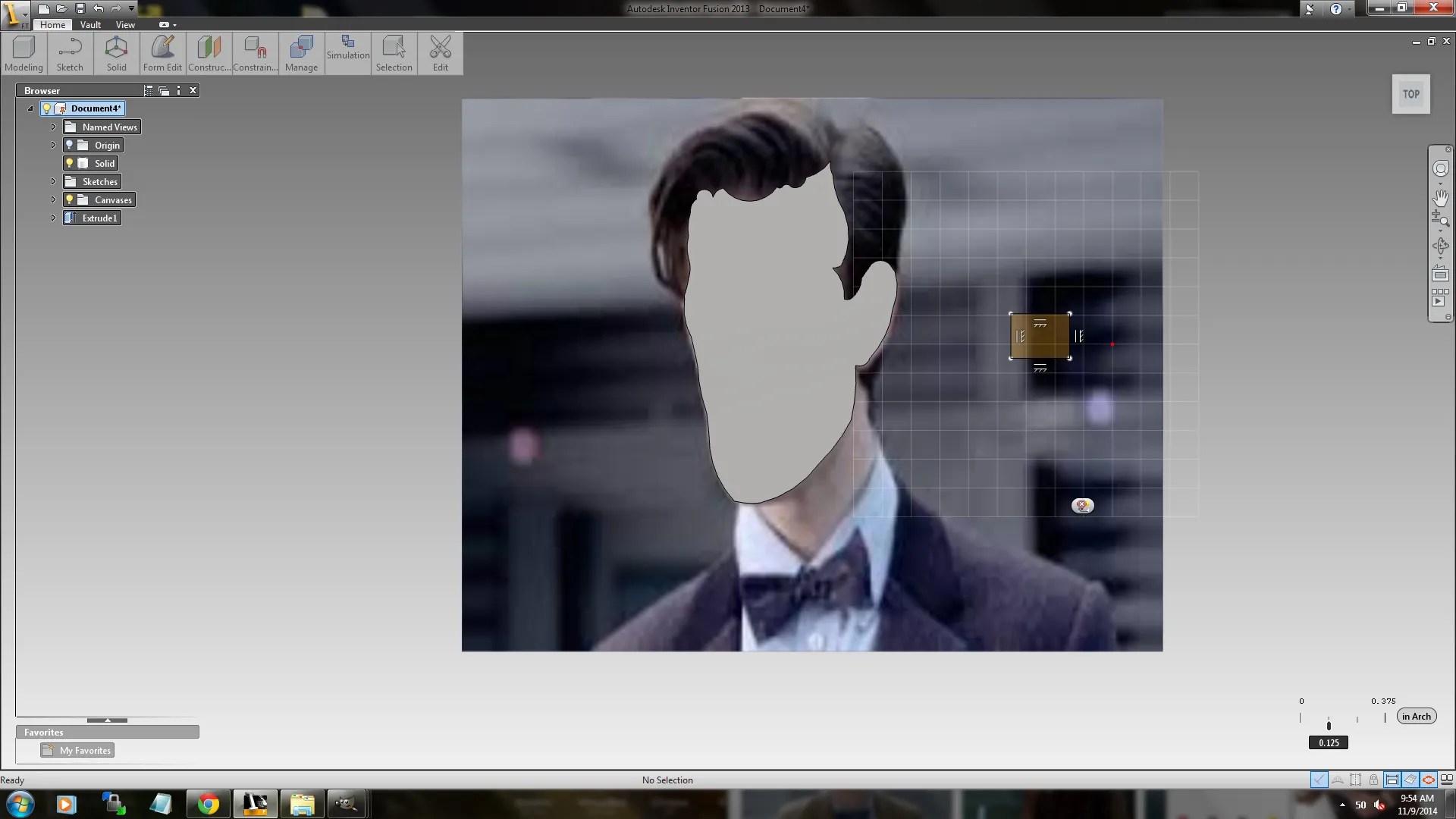Toggle visibility bulb of Solid
The height and width of the screenshot is (819, 1456).
click(70, 163)
